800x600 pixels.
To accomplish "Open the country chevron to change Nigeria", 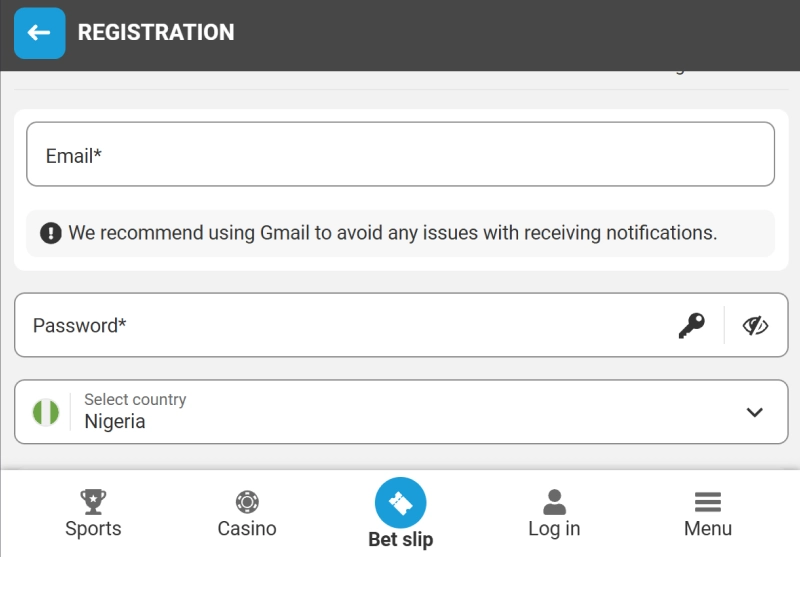I will coord(754,411).
